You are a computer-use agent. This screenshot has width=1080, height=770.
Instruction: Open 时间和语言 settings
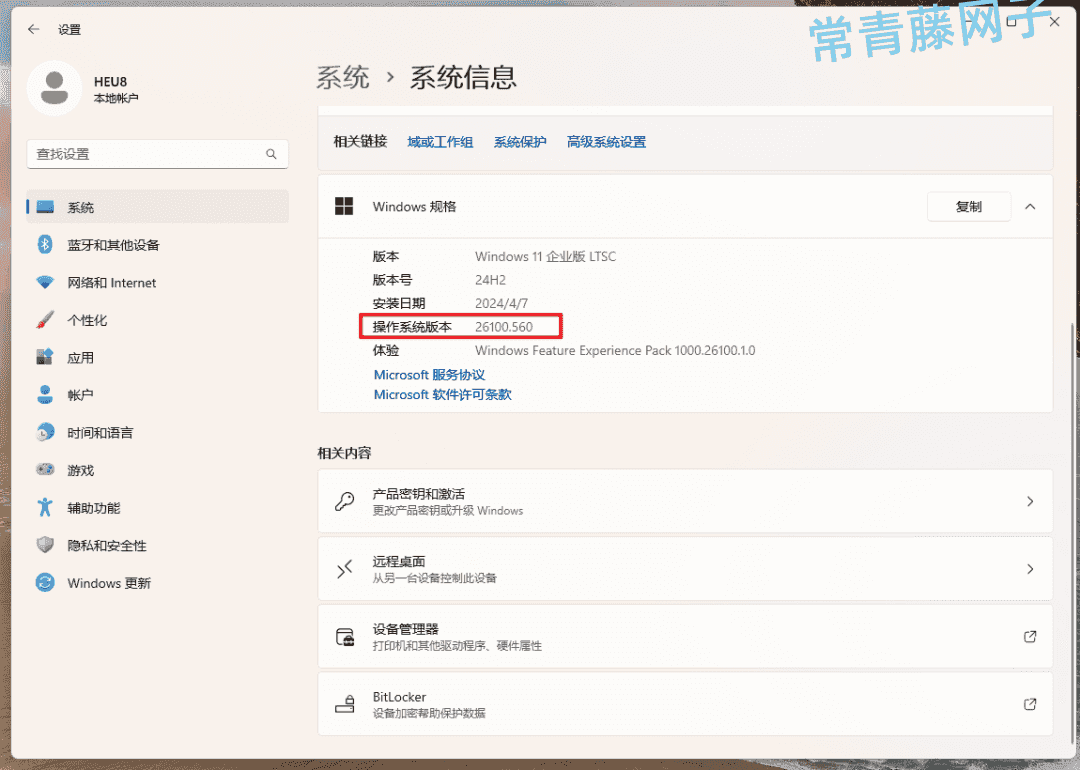[x=158, y=432]
